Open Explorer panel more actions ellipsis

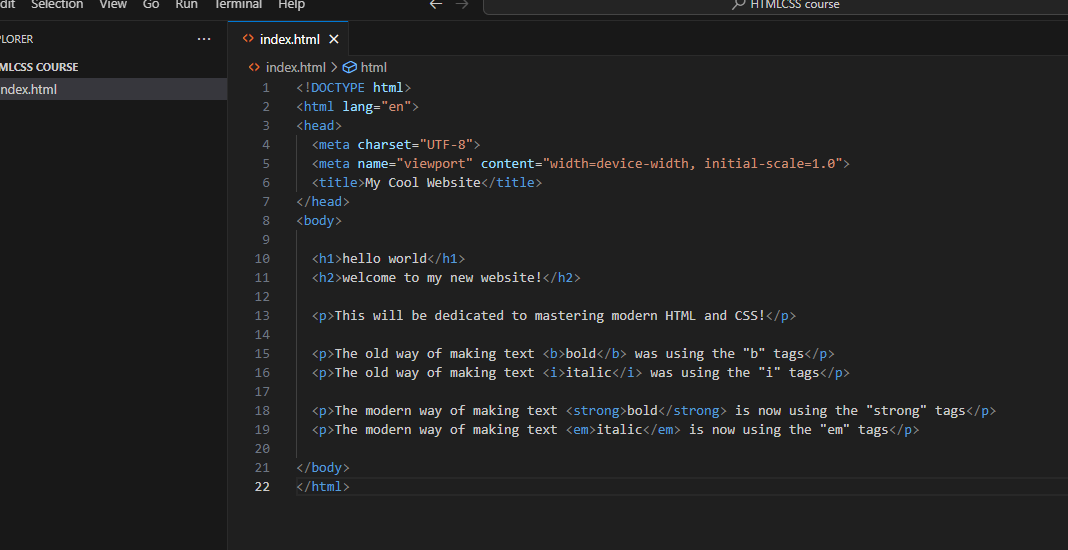[x=204, y=40]
